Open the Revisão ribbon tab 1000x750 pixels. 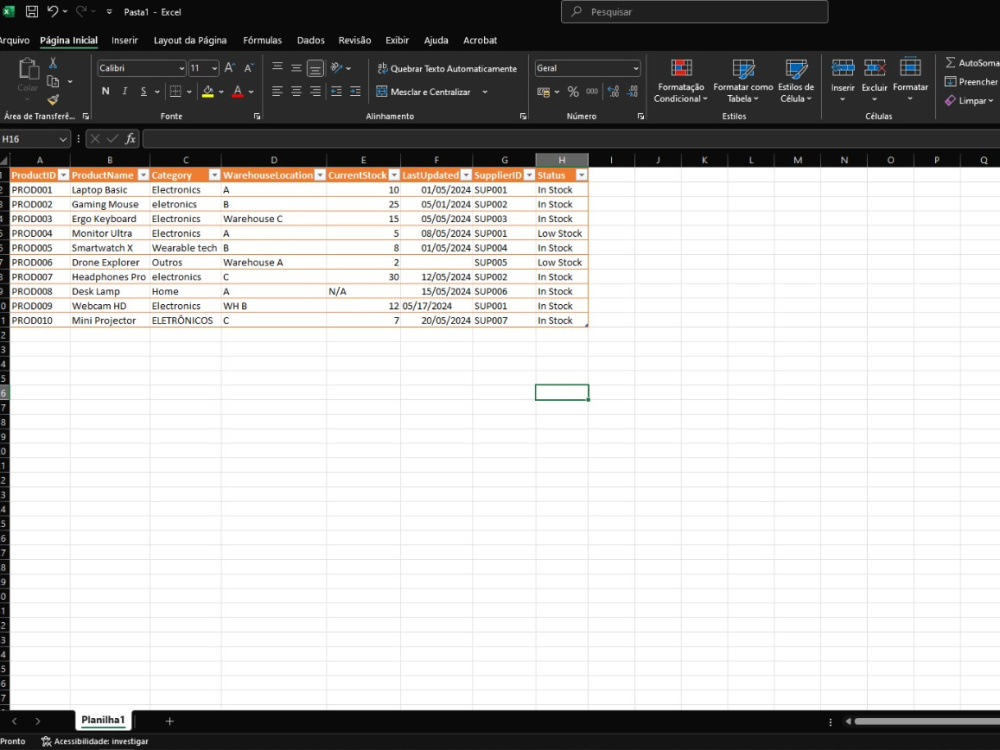355,40
